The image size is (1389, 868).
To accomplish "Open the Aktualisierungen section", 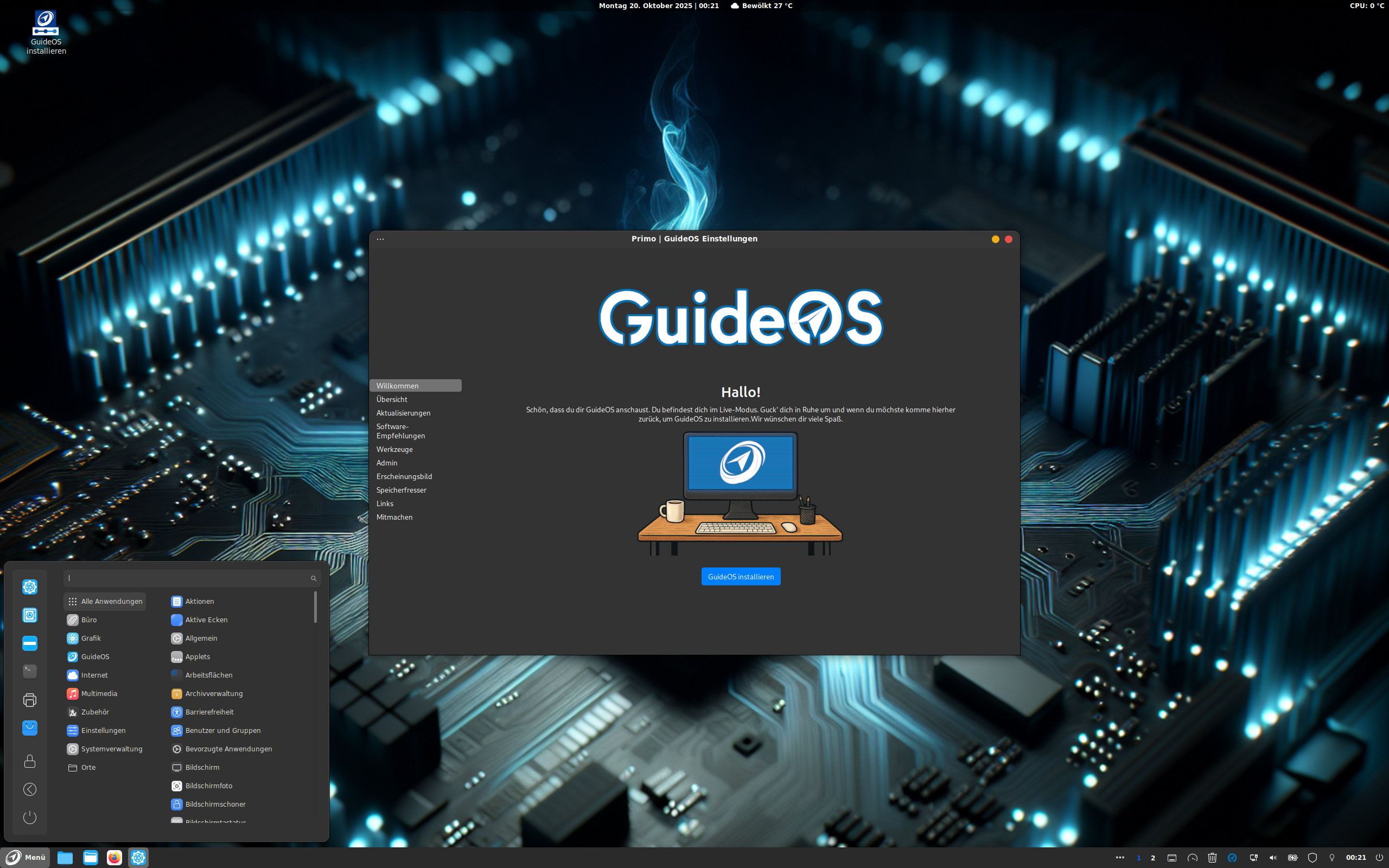I will [416, 413].
